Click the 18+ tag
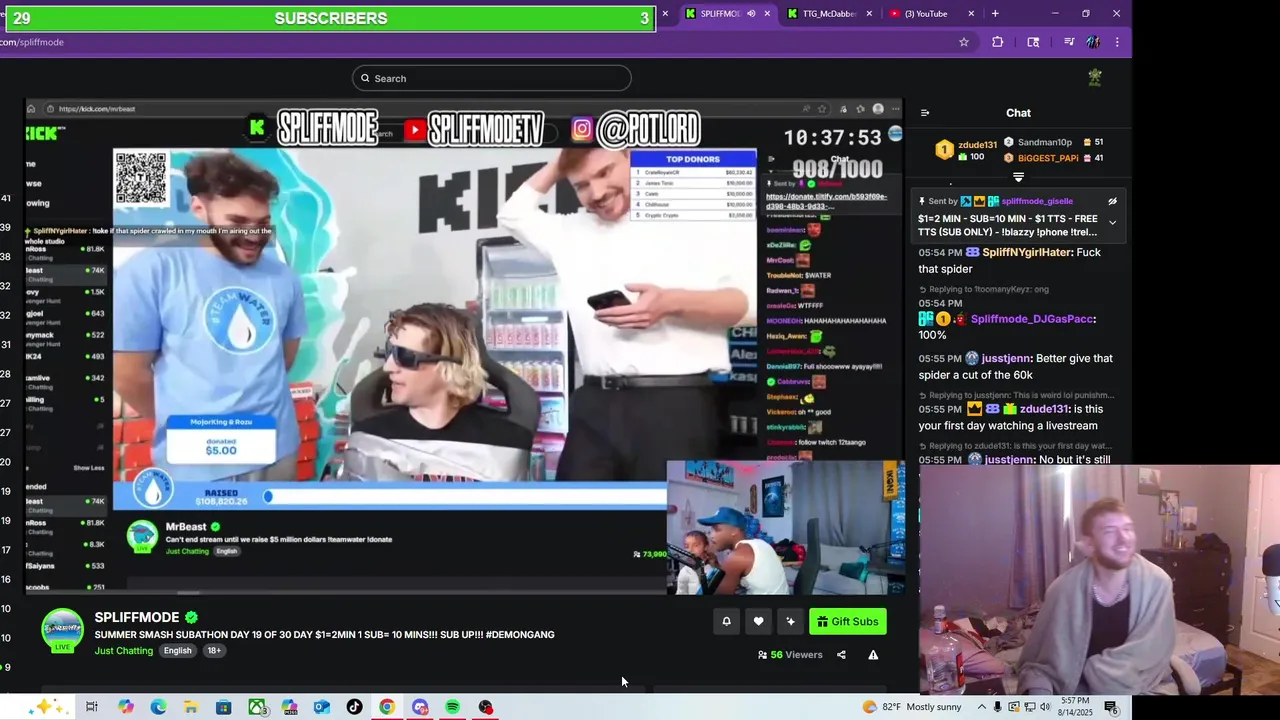 [x=213, y=651]
